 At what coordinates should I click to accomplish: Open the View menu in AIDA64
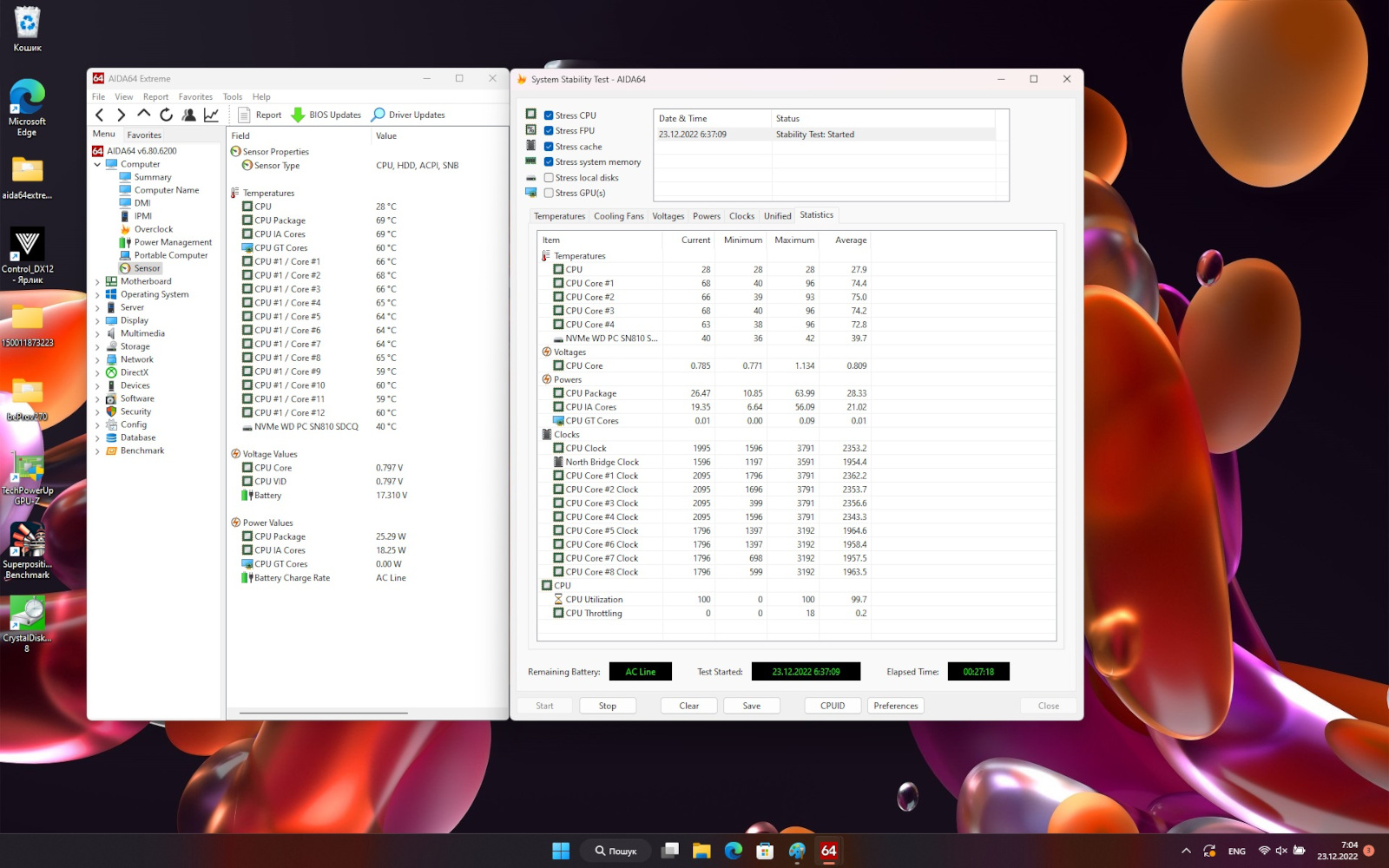pyautogui.click(x=124, y=97)
